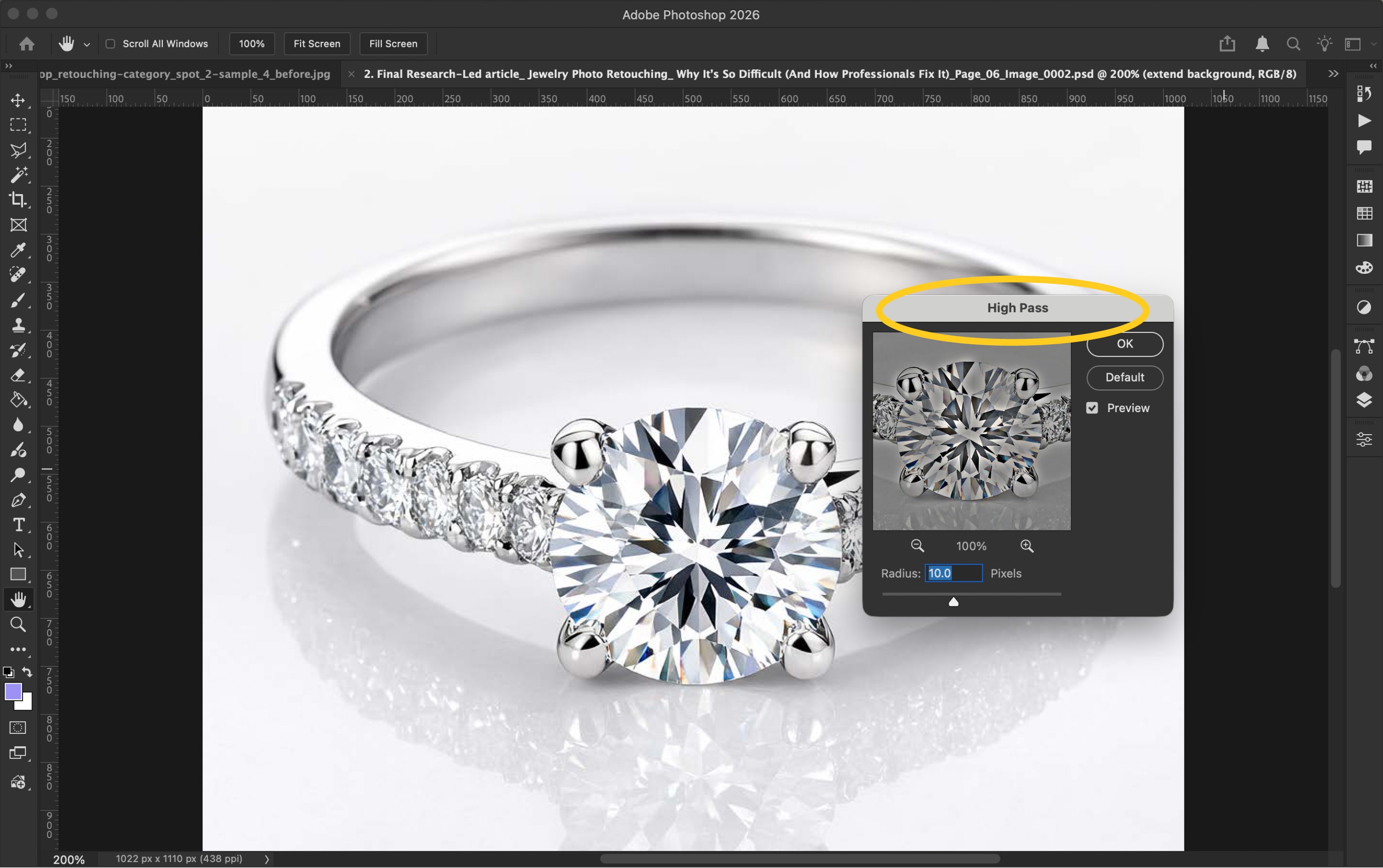Enable Scroll All Windows checkbox

(x=110, y=44)
